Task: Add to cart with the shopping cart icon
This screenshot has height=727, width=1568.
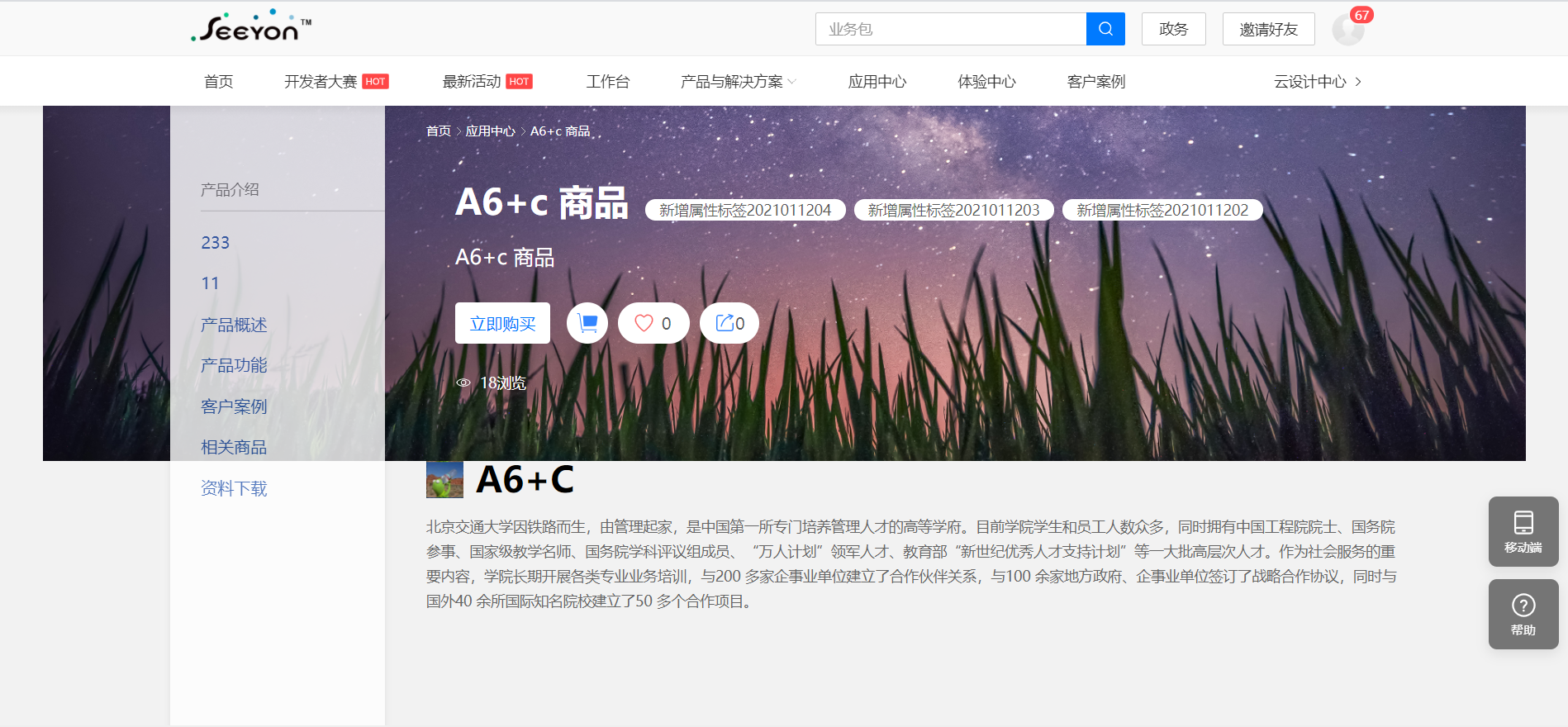Action: [x=587, y=323]
